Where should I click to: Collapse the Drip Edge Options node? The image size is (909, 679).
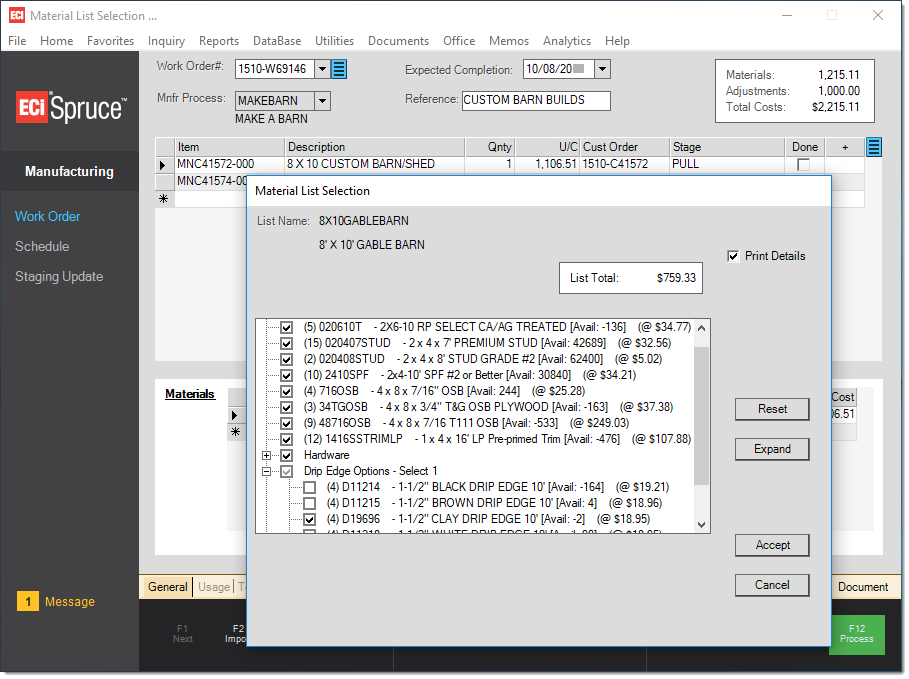(266, 471)
